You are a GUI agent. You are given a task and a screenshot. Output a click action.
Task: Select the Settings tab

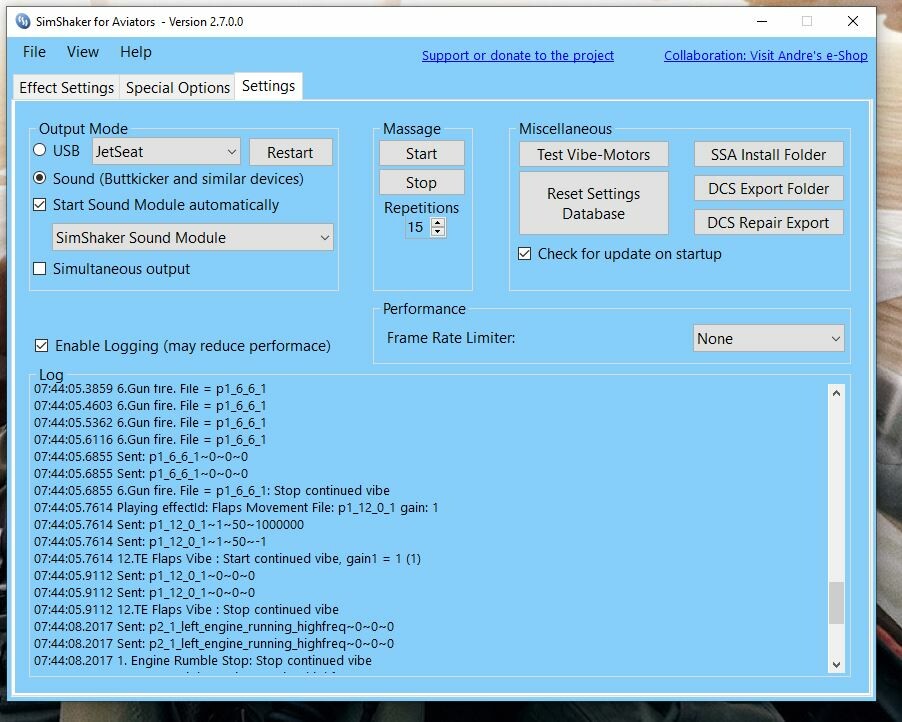(268, 86)
